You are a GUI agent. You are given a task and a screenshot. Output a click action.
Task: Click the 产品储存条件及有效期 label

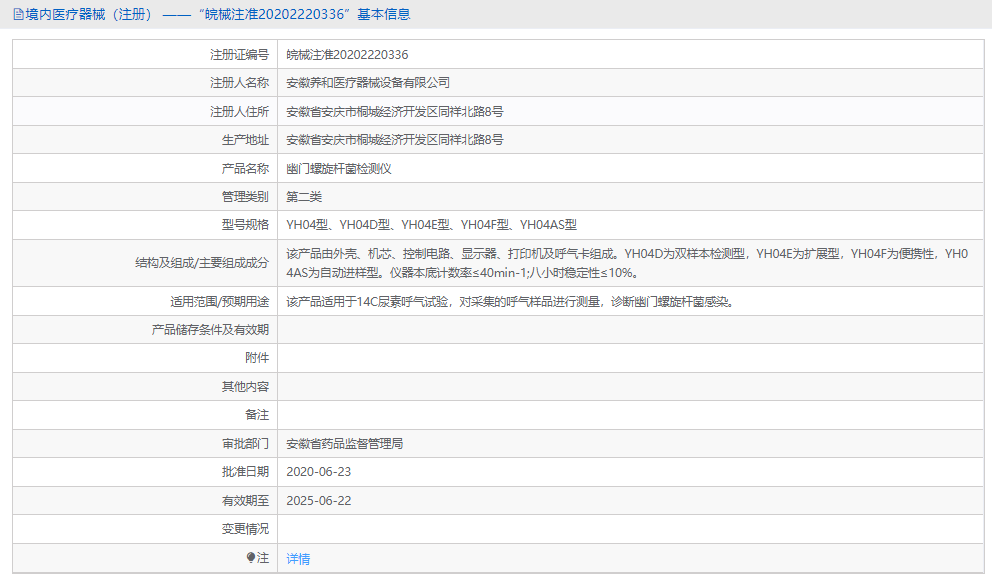coord(210,330)
